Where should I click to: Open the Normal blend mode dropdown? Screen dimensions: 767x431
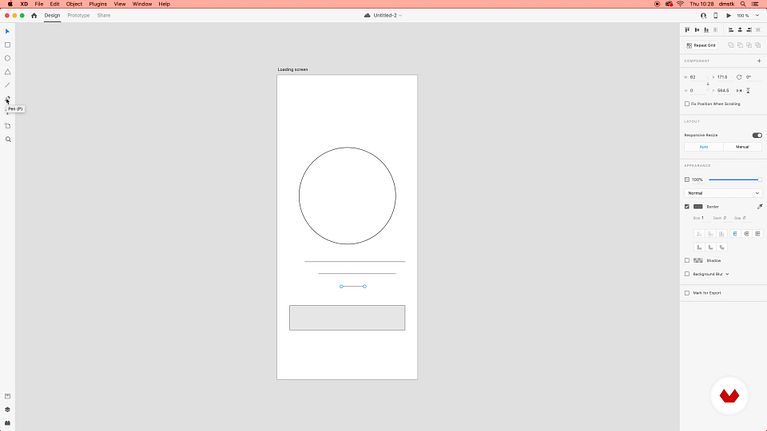(722, 193)
